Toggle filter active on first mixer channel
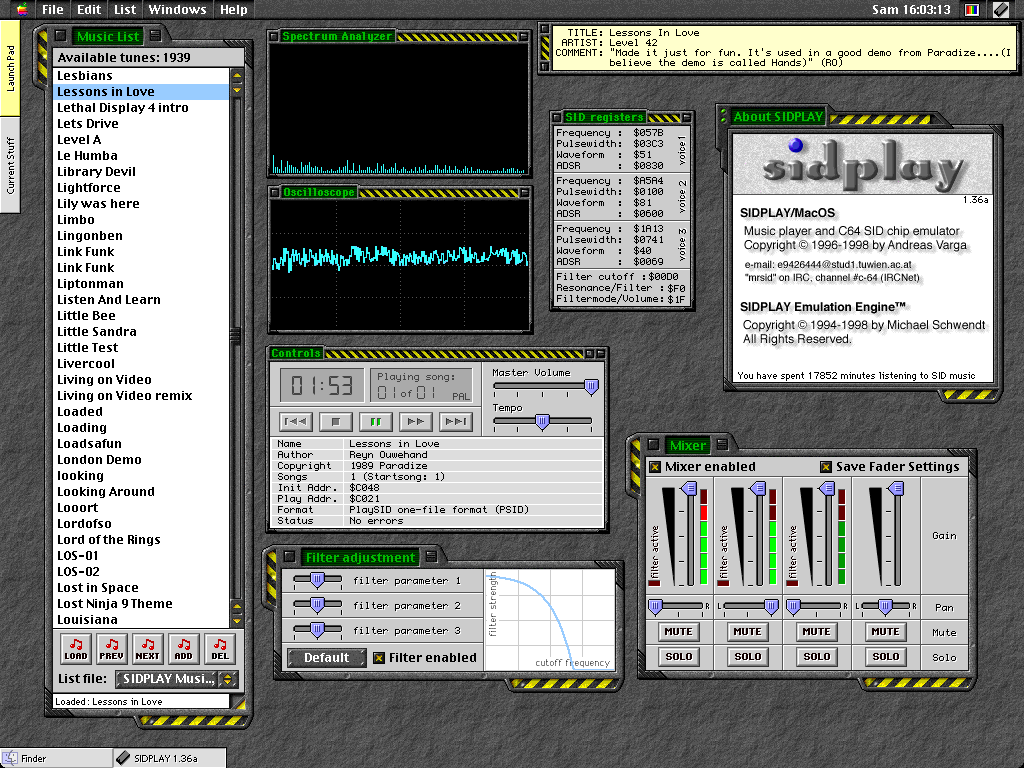Image resolution: width=1024 pixels, height=768 pixels. pyautogui.click(x=654, y=583)
